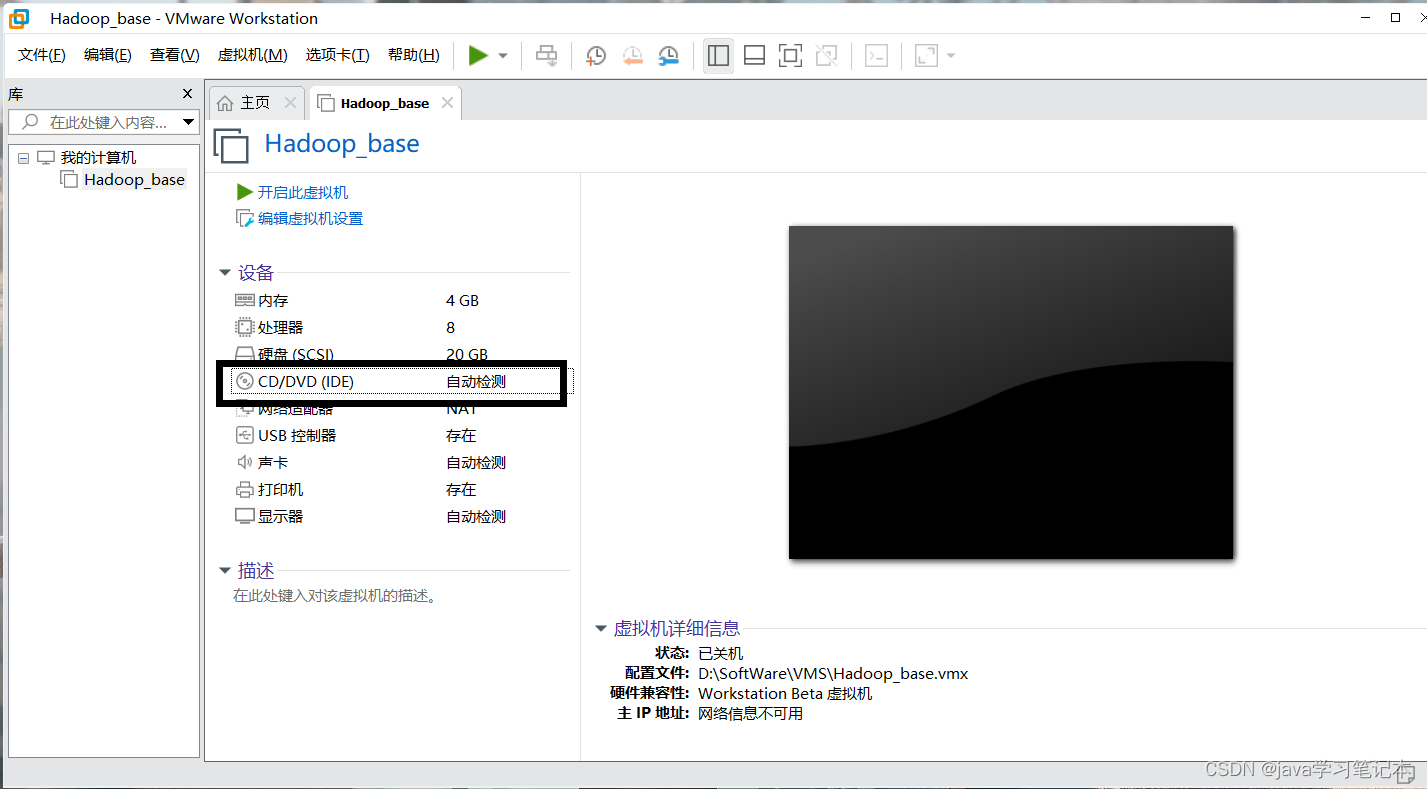Open the 查看(V) menu

[175, 55]
